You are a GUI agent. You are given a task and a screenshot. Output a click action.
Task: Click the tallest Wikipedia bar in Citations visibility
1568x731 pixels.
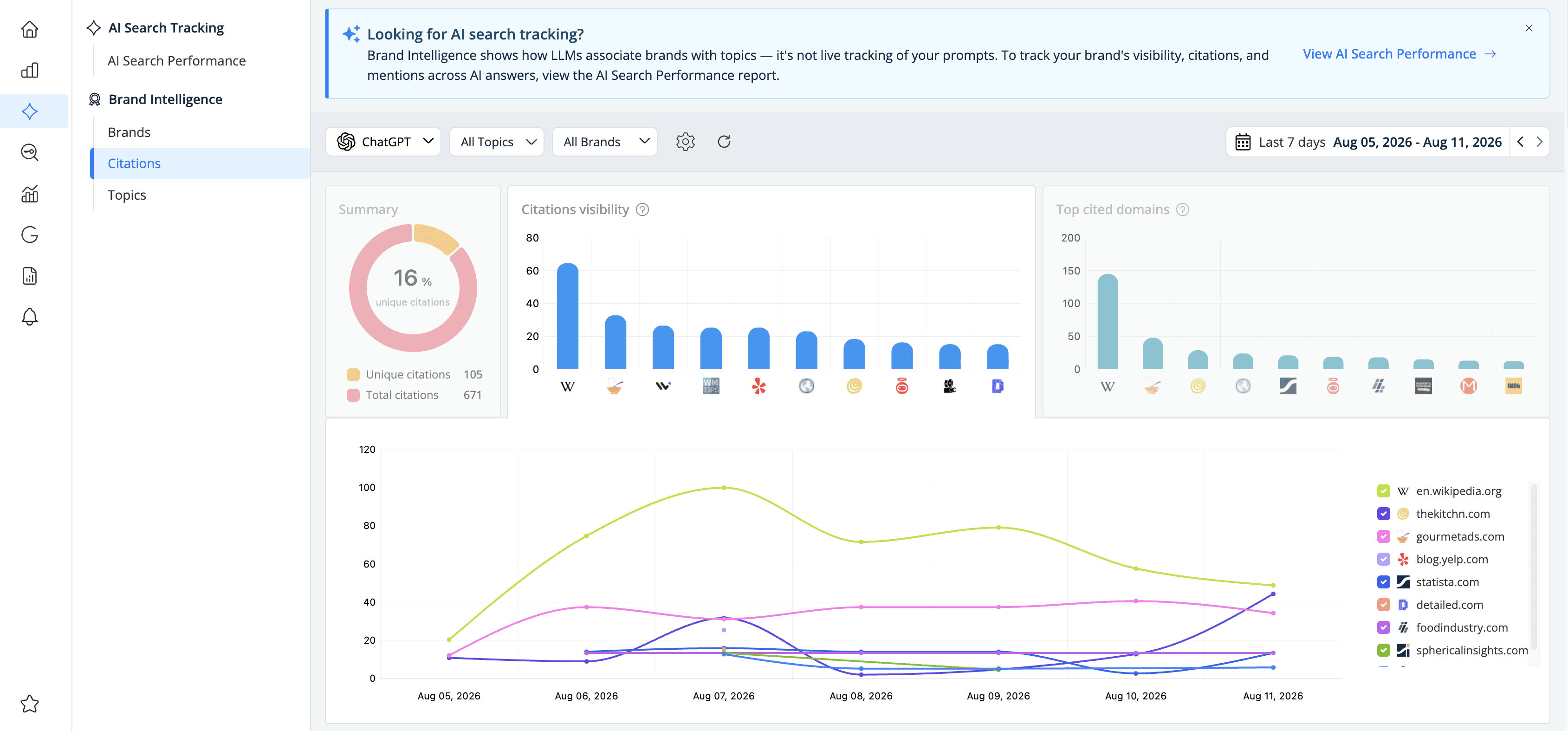pos(567,316)
